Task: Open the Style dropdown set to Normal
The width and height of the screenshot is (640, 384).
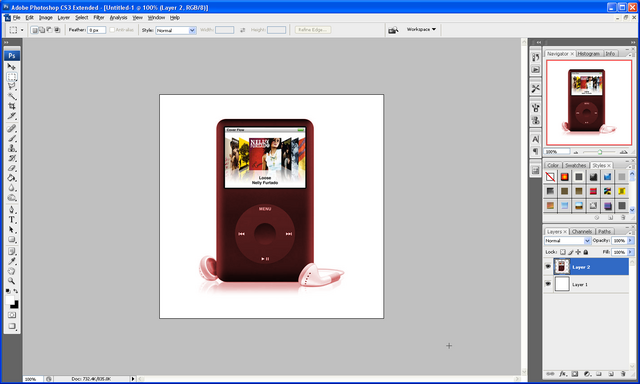Action: (176, 30)
